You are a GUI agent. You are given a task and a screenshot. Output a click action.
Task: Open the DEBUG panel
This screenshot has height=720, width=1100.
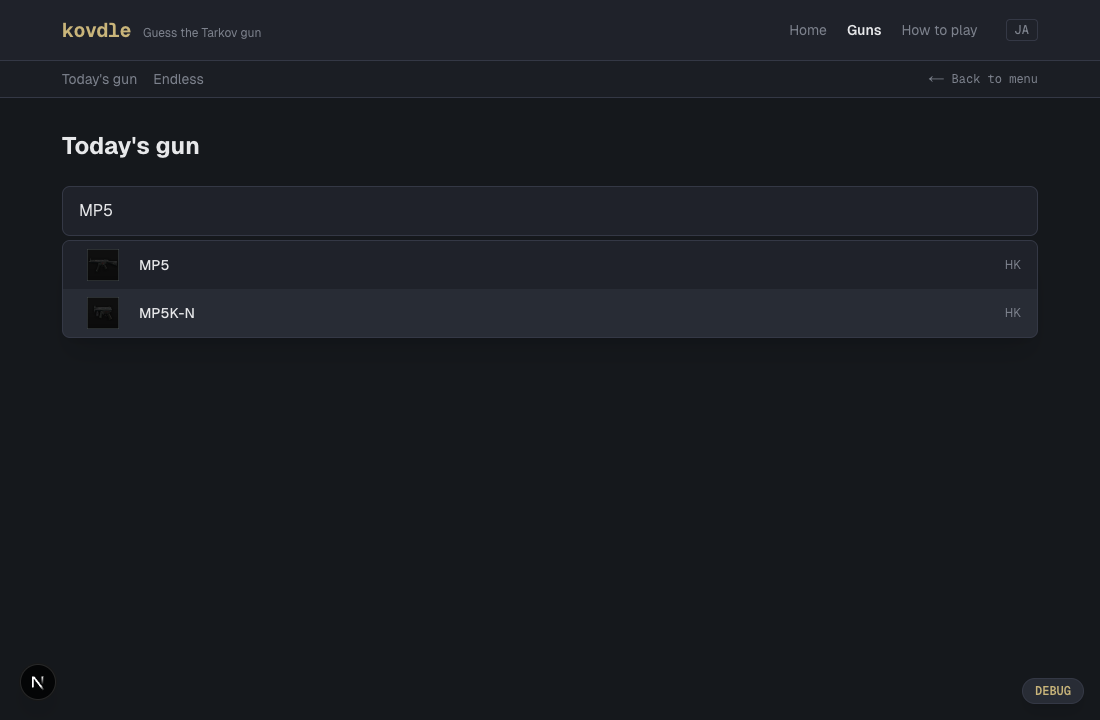(x=1052, y=691)
